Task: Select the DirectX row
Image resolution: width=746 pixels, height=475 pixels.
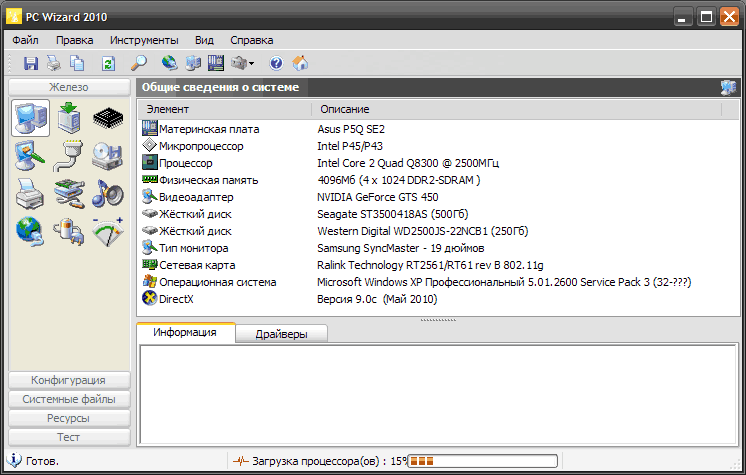Action: click(x=438, y=299)
